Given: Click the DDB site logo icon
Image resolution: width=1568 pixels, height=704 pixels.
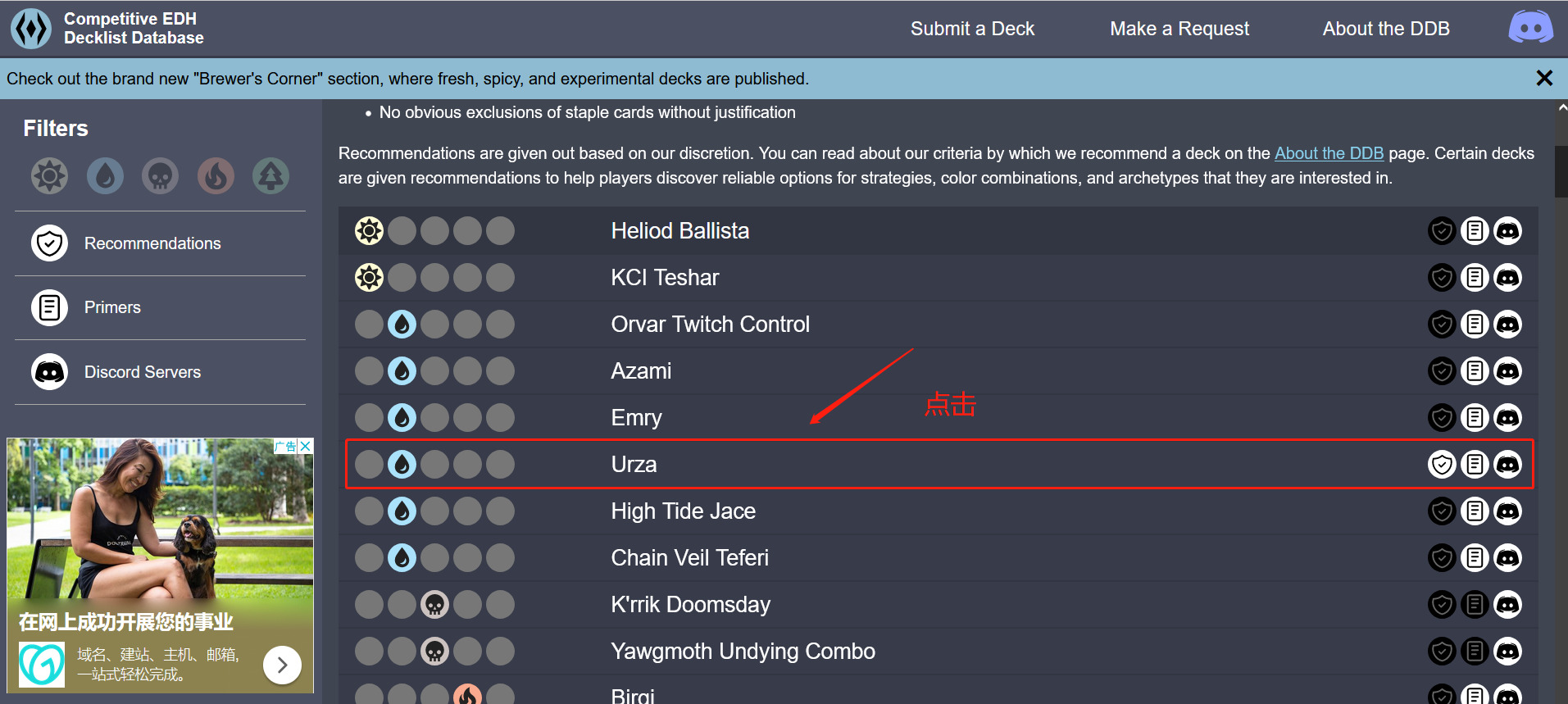Looking at the screenshot, I should [31, 29].
